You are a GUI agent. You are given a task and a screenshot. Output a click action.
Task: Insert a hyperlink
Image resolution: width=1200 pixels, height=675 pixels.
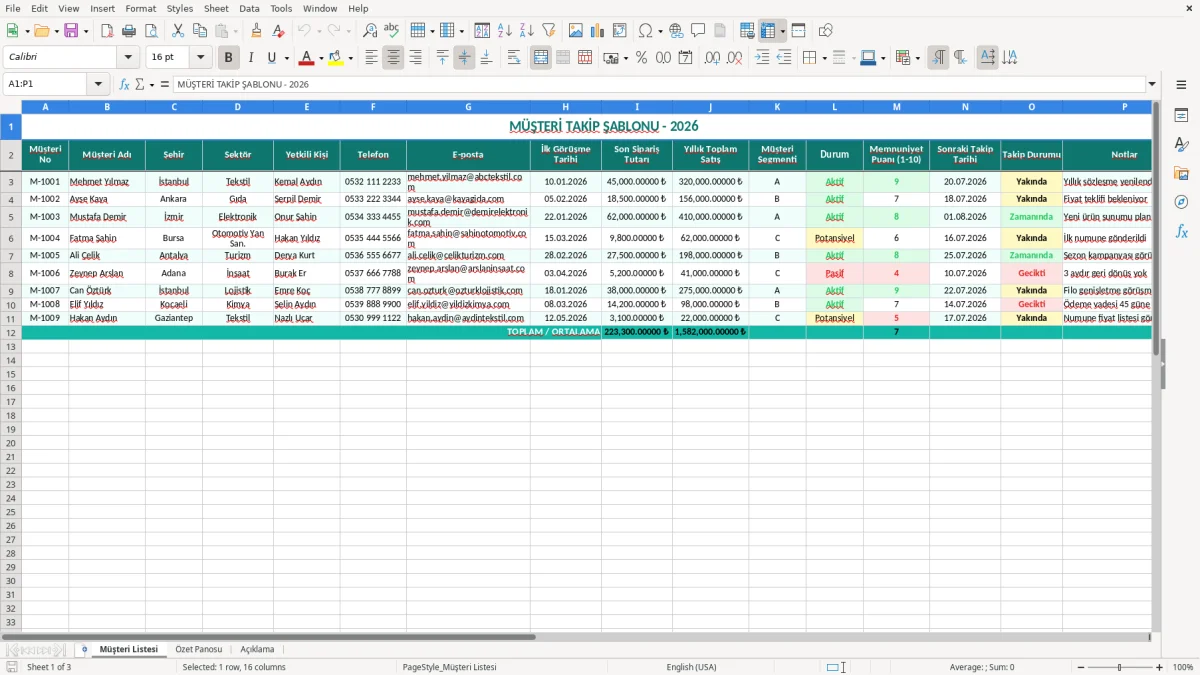(x=677, y=31)
